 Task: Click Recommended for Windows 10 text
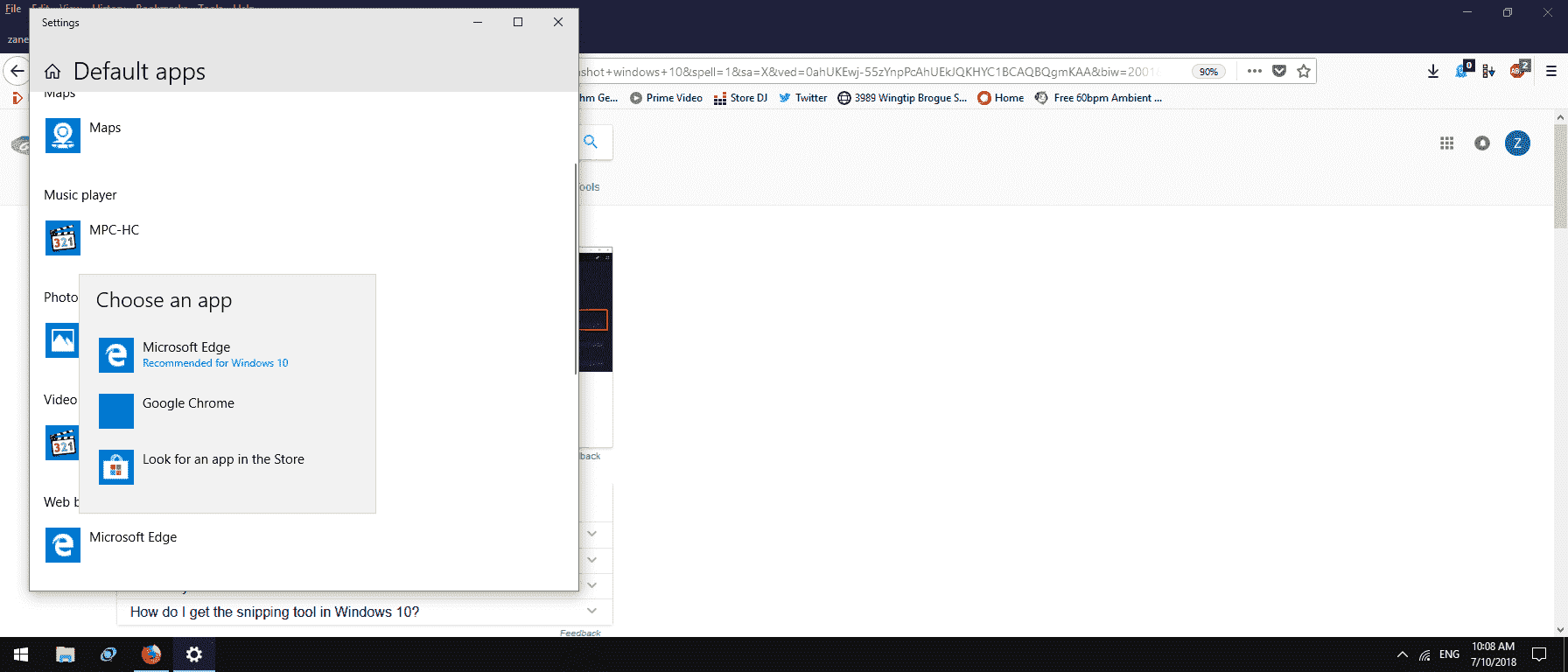215,363
